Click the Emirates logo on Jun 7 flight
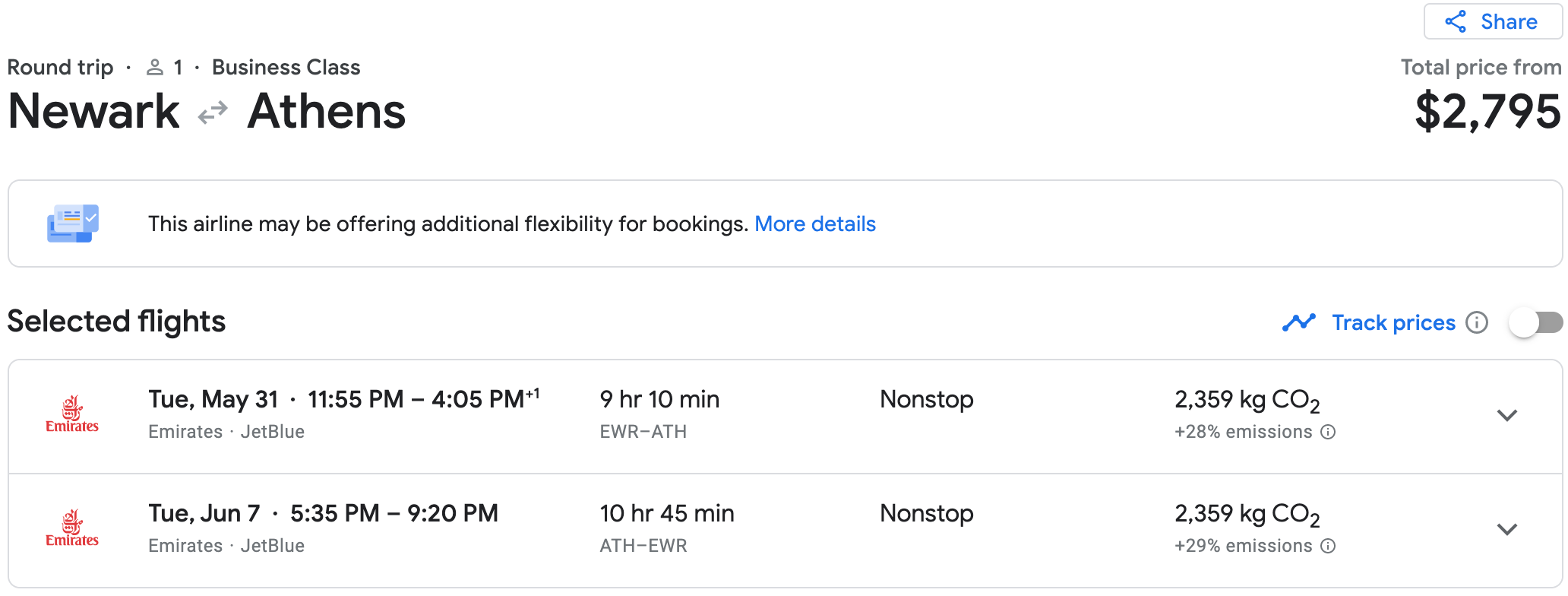 coord(72,528)
